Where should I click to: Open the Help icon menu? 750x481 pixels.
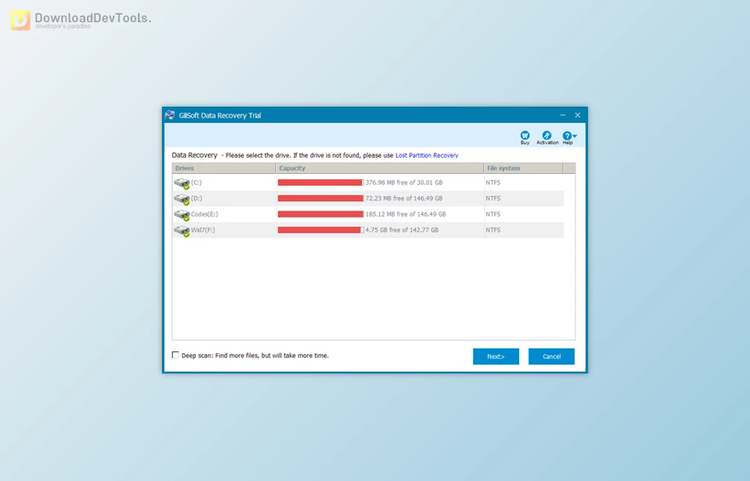[569, 136]
